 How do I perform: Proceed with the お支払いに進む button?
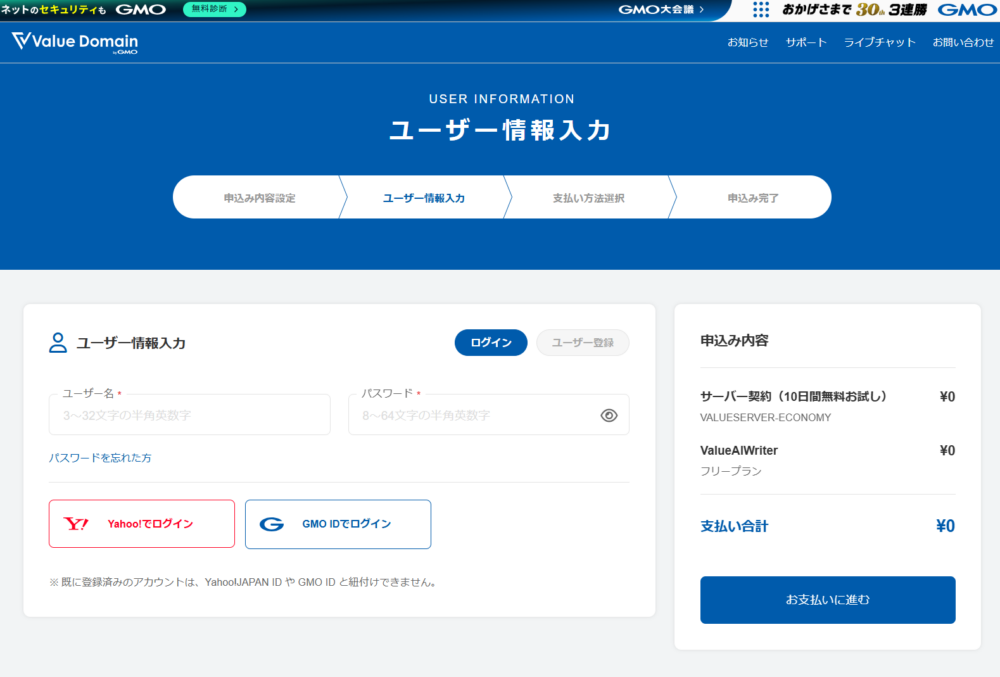click(x=827, y=600)
